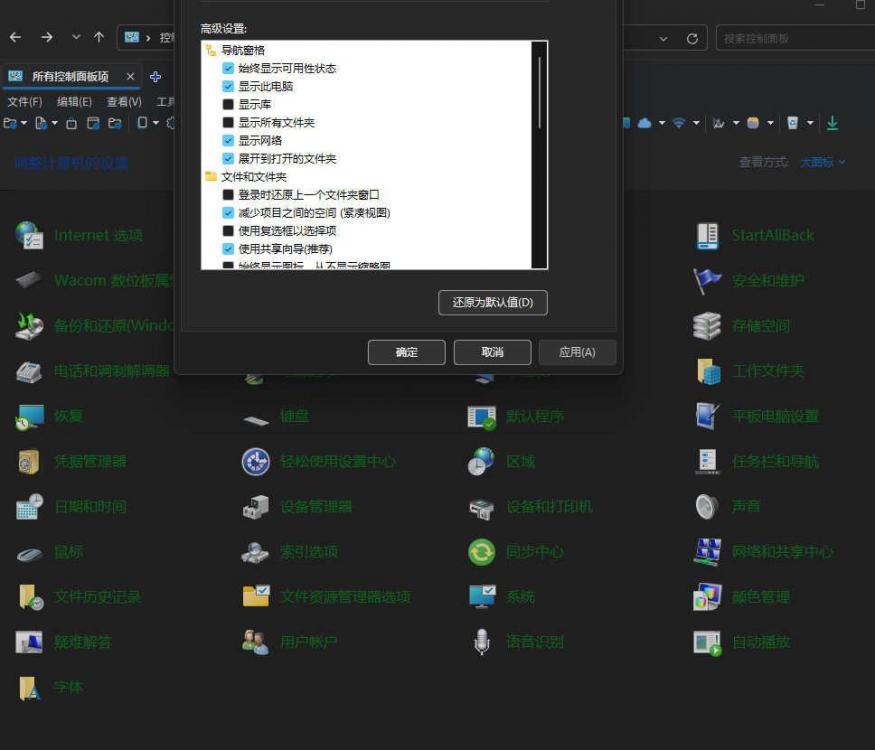Viewport: 875px width, 750px height.
Task: Open the 声音 speaker icon
Action: click(x=708, y=507)
